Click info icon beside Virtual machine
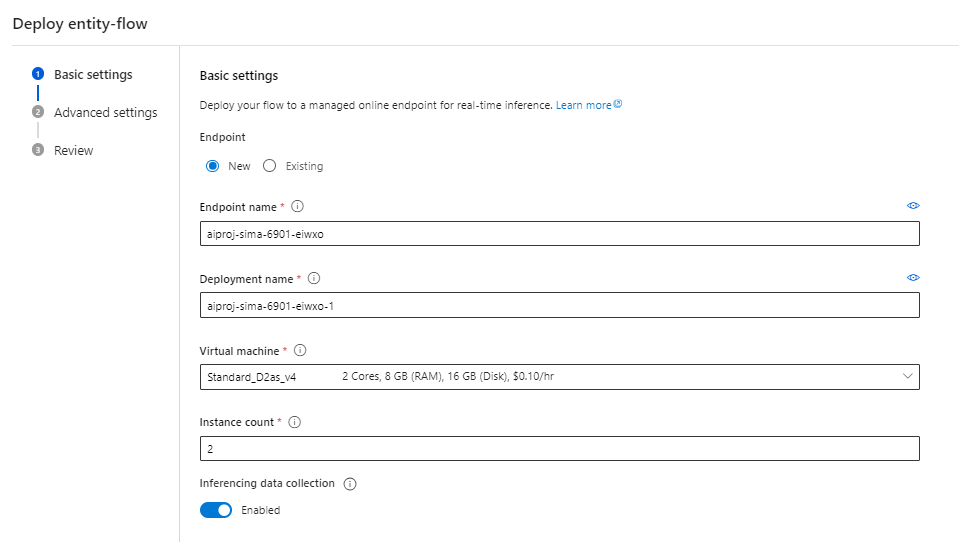Viewport: 959px width, 542px height. click(300, 351)
